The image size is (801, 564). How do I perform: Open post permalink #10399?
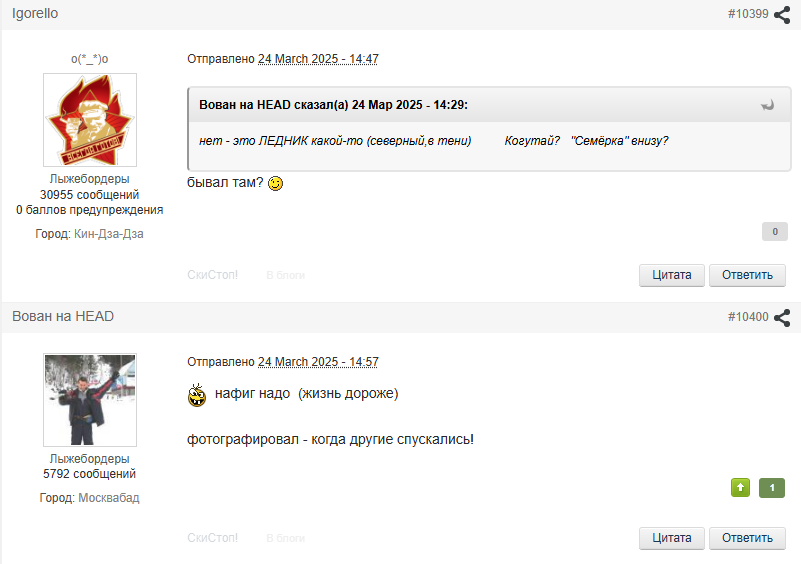click(x=748, y=14)
